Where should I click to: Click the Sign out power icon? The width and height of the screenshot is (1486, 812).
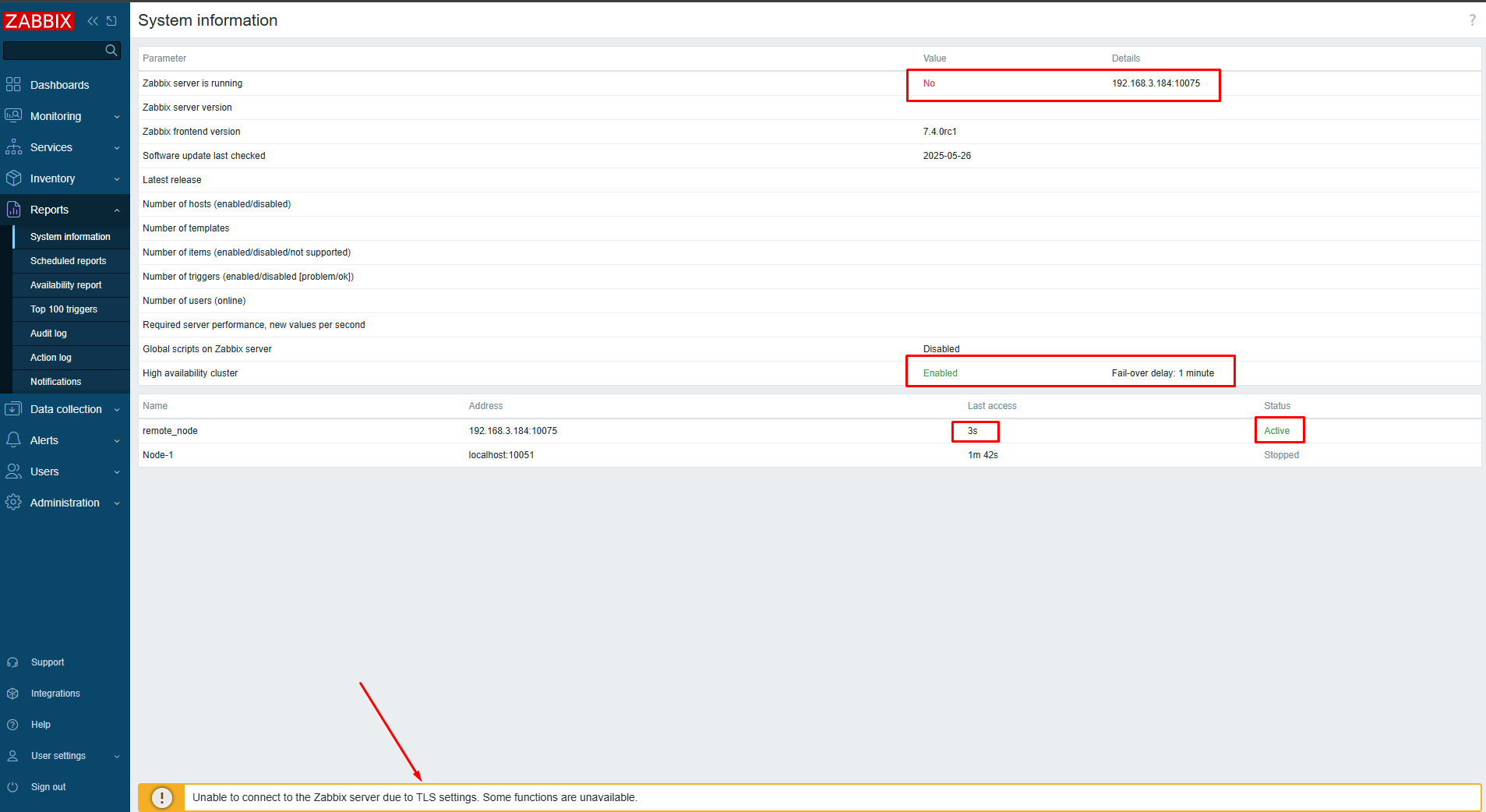pyautogui.click(x=12, y=787)
